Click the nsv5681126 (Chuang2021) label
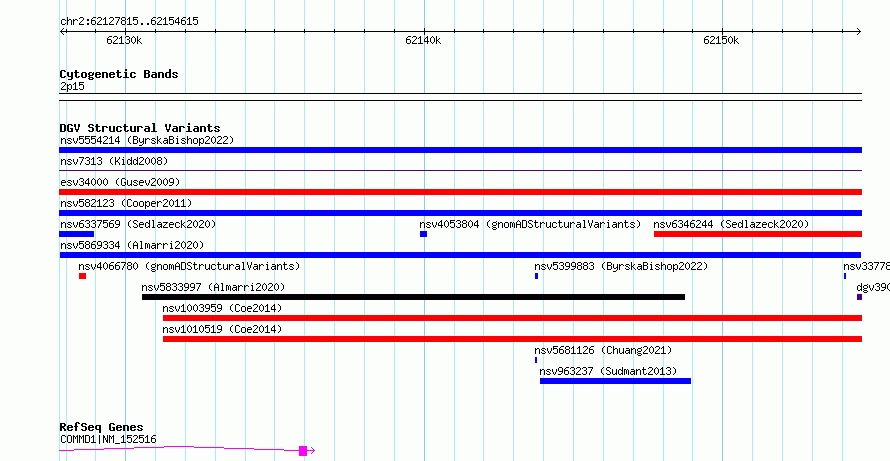 point(603,350)
